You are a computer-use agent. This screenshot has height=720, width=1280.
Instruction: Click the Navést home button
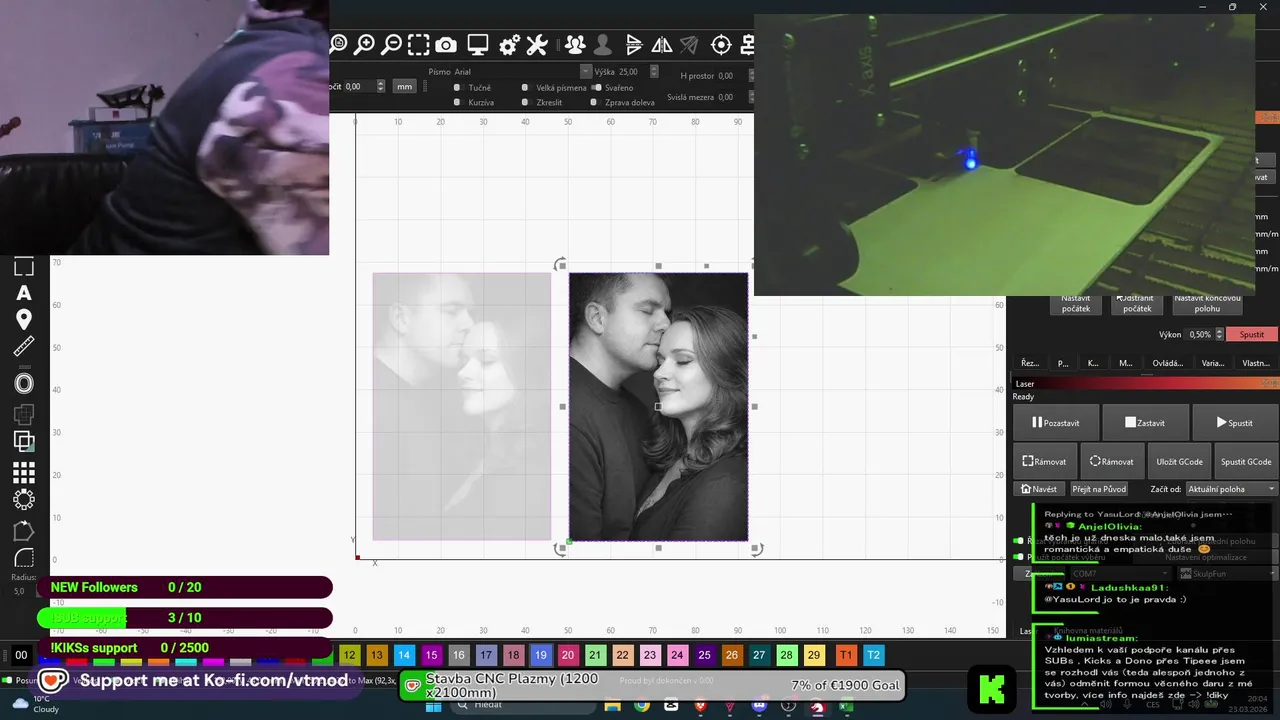tap(1038, 489)
